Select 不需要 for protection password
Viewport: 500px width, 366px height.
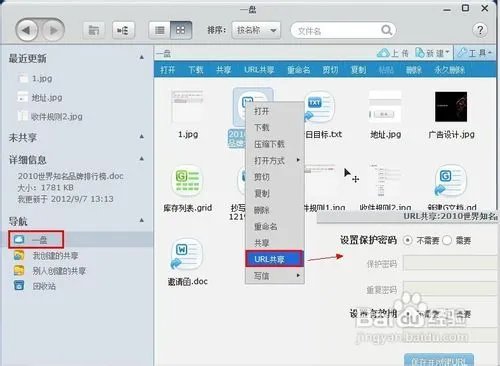(407, 240)
